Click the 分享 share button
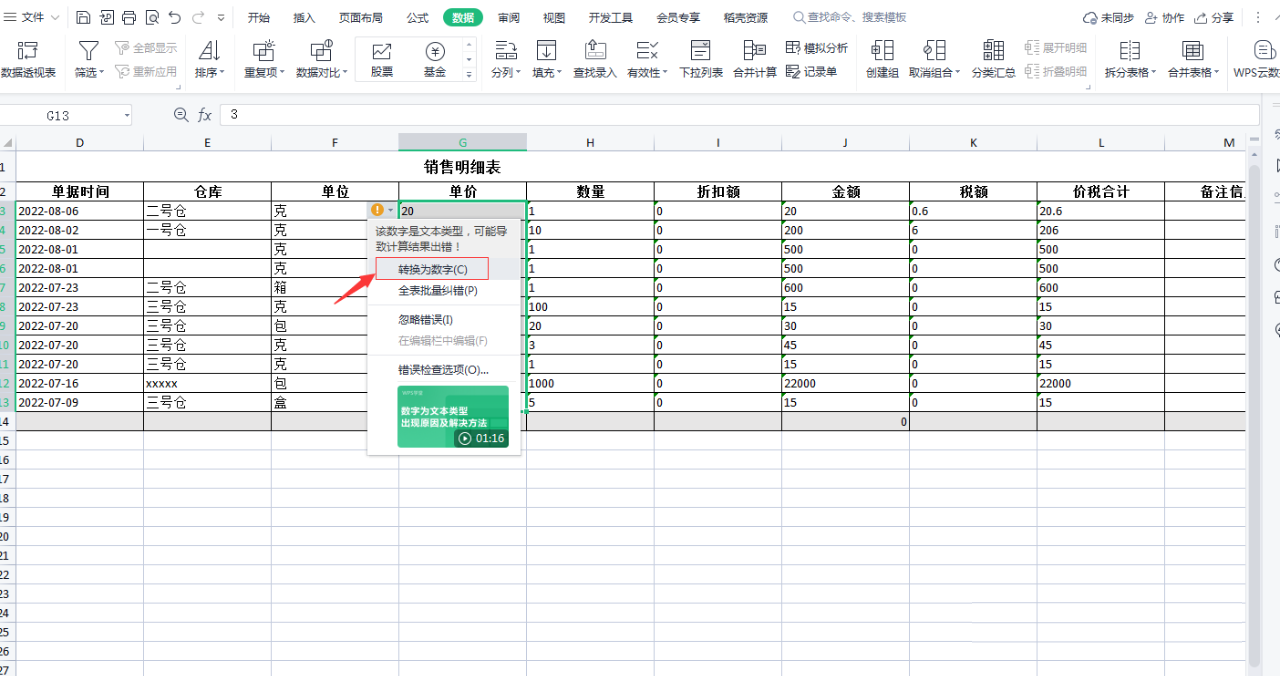1280x676 pixels. pos(1214,18)
